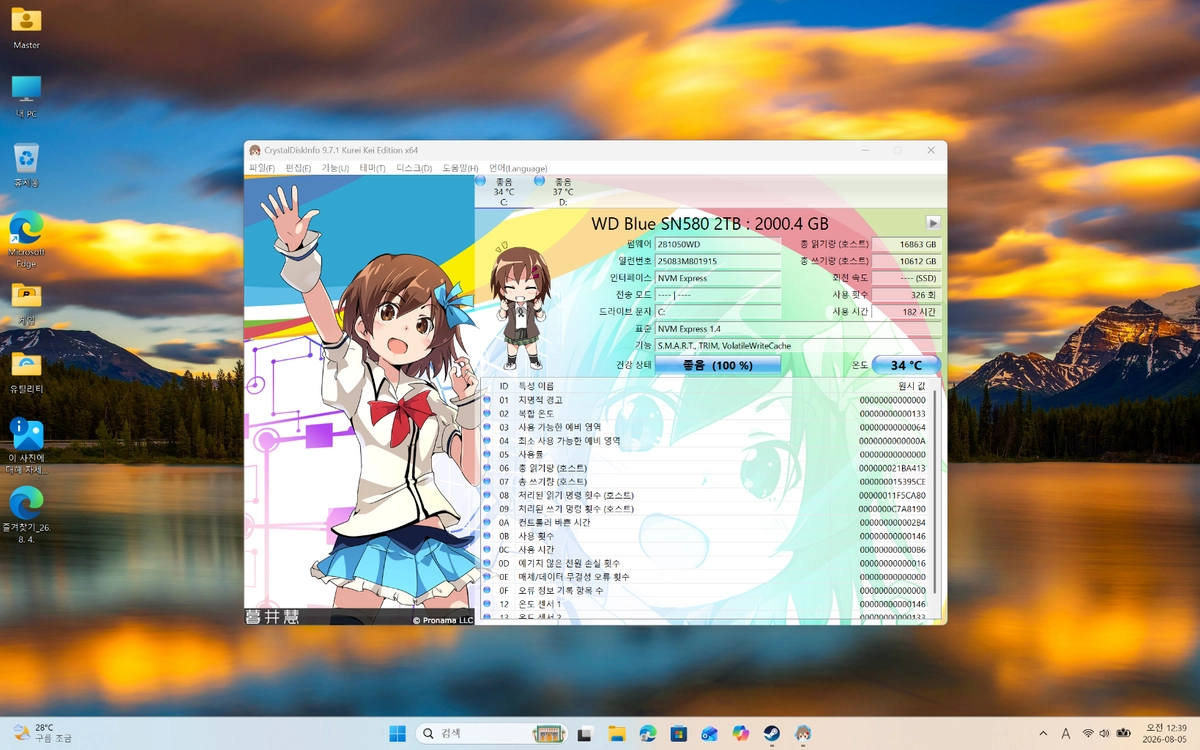Click the IME language indicator A
This screenshot has width=1200, height=750.
pos(1066,733)
